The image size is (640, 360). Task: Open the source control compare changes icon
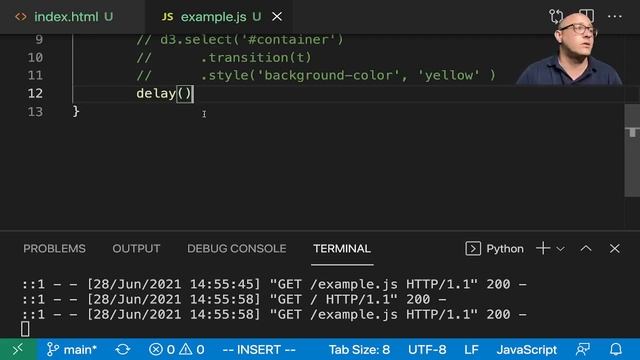click(556, 17)
